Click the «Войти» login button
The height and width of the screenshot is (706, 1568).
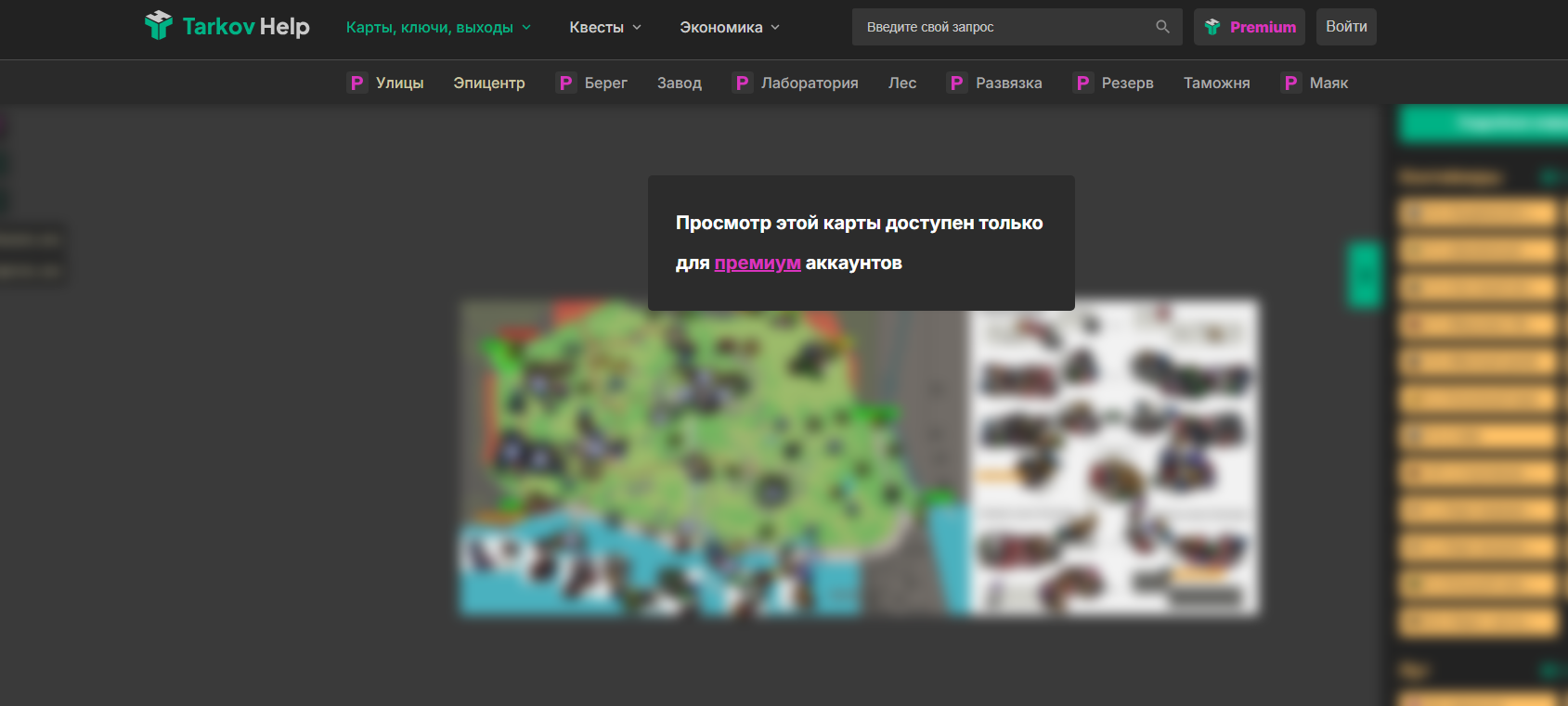click(x=1346, y=27)
